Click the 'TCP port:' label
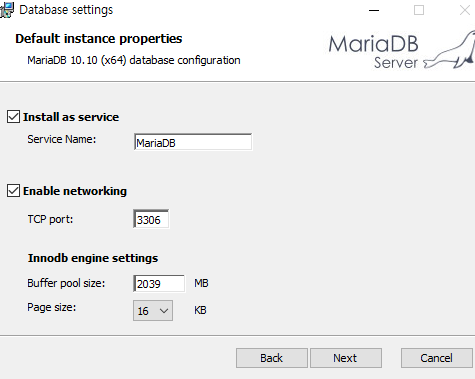 coord(50,219)
